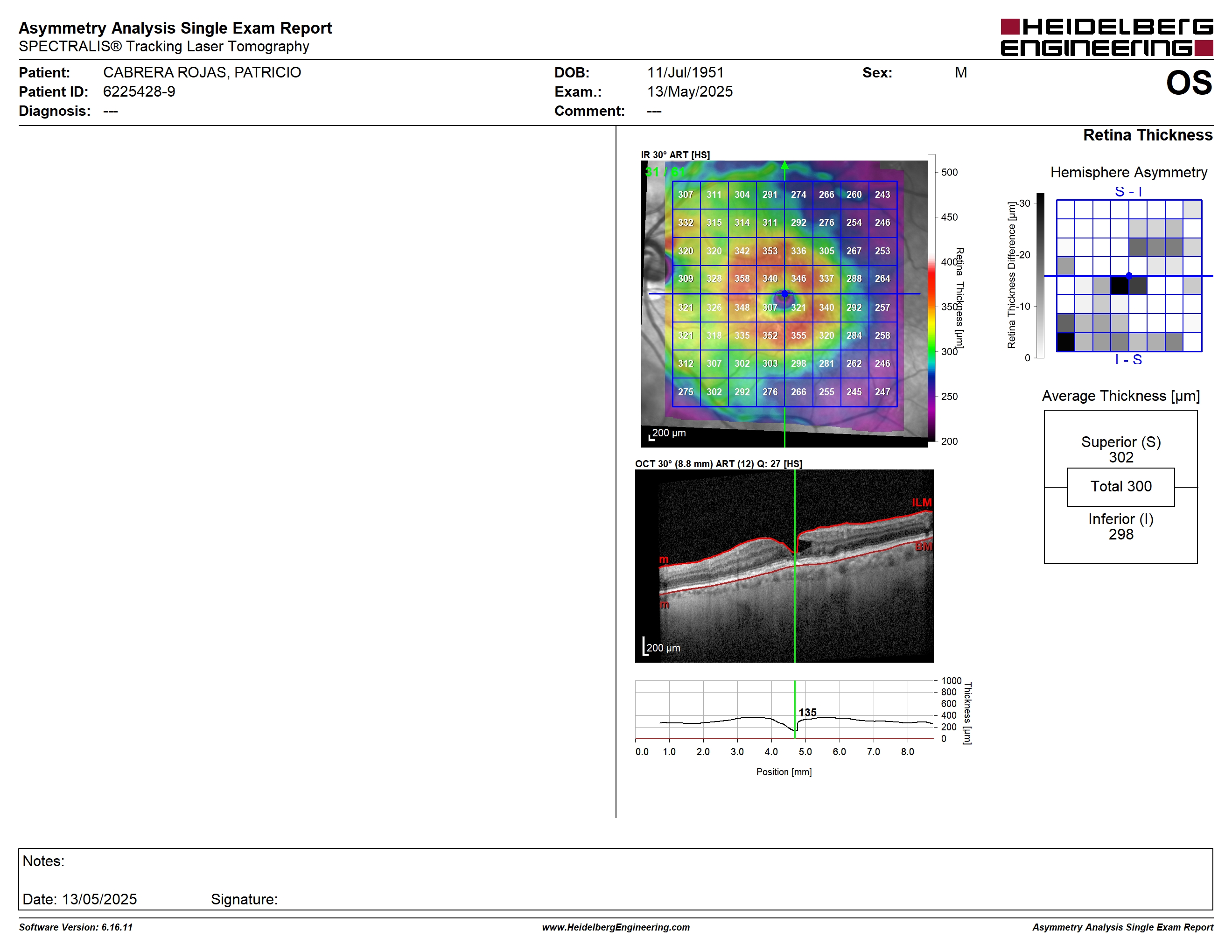
Task: Click the Asymmetry Analysis Single Exam Report title
Action: pyautogui.click(x=175, y=28)
